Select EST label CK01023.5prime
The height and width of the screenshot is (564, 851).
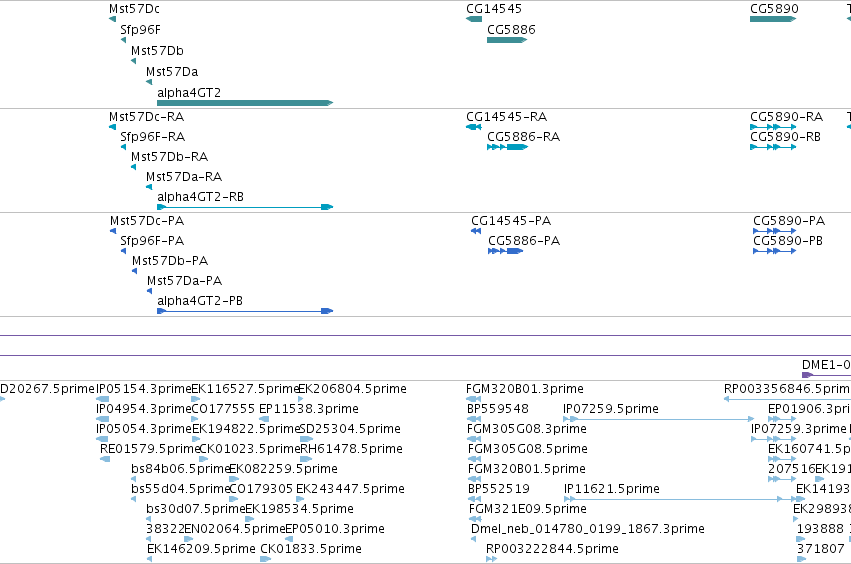[250, 449]
